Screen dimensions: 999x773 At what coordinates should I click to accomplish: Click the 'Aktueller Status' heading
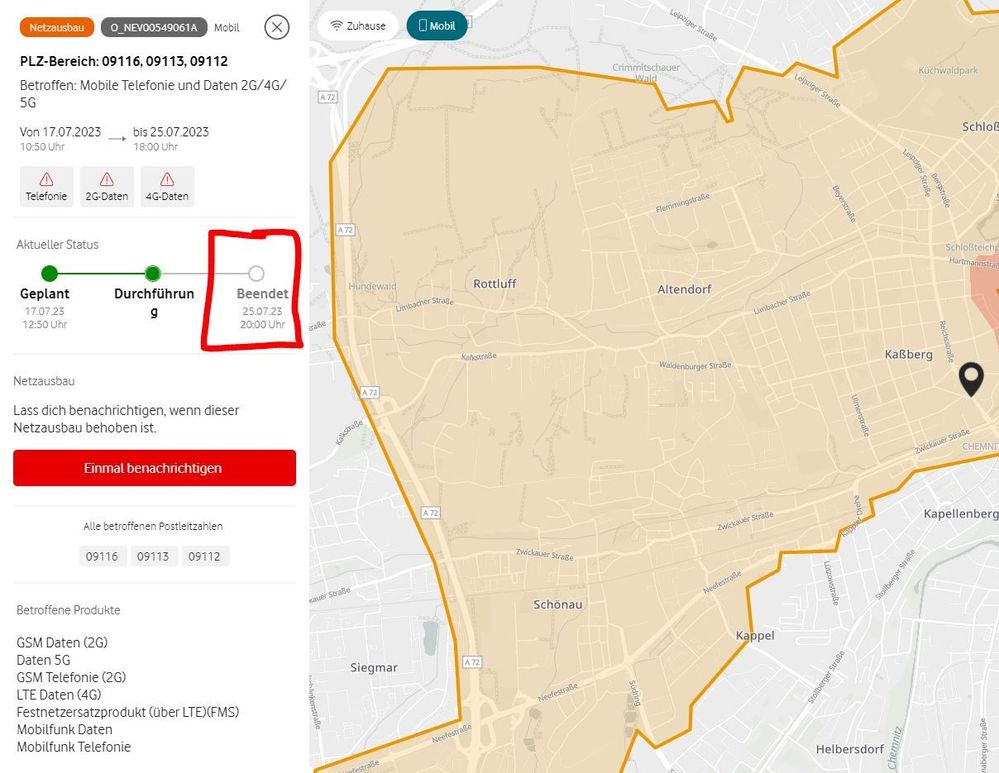[57, 244]
